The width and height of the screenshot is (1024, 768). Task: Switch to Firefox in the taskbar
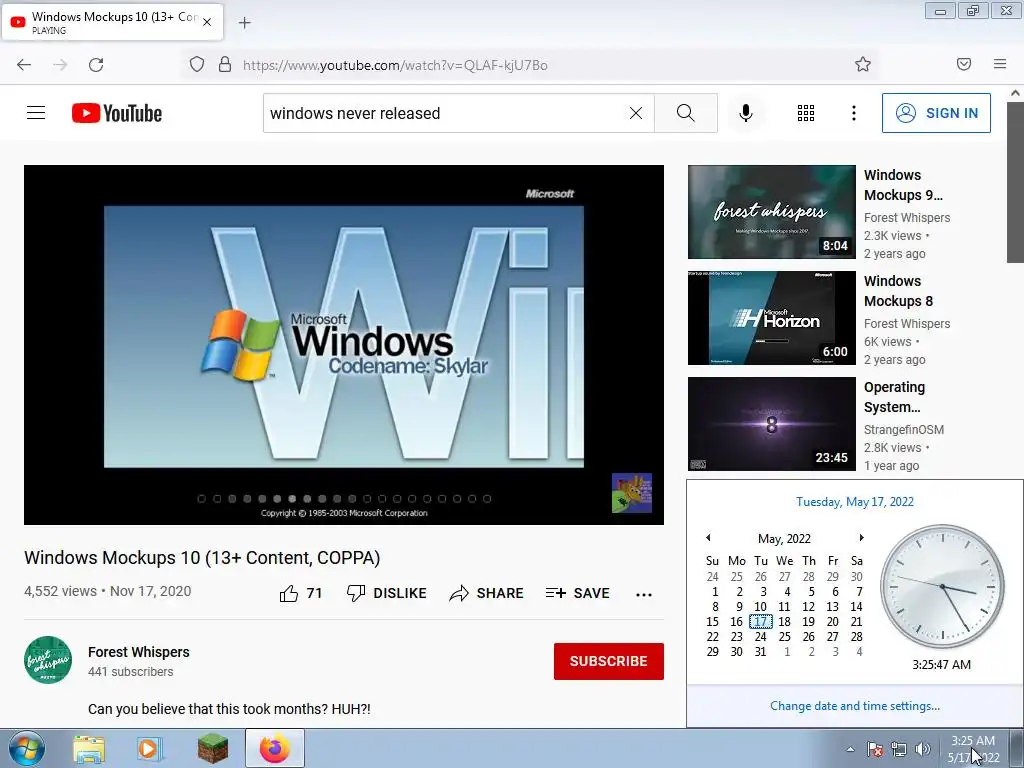275,748
